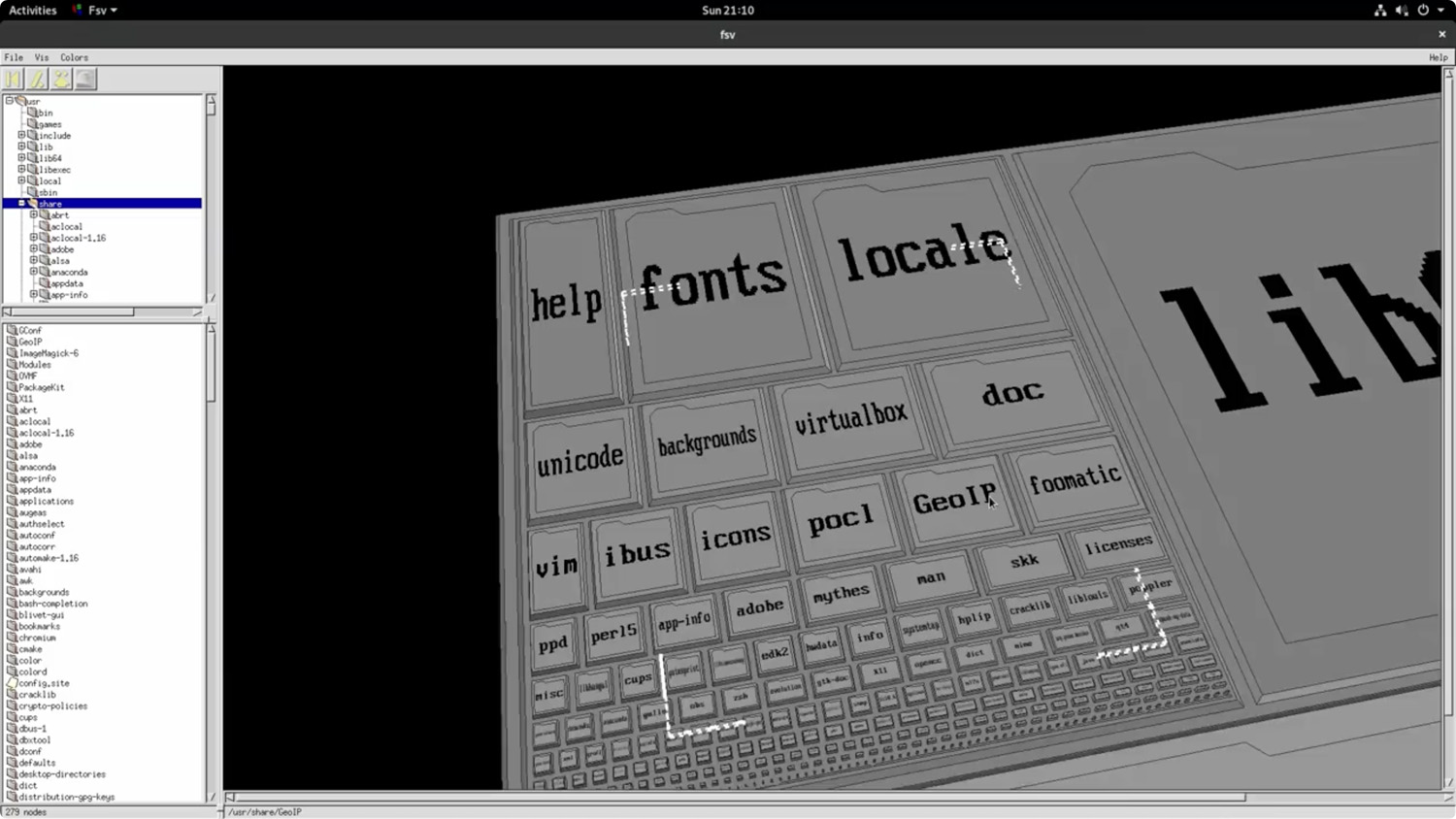Click the X11 folder icon in file list
This screenshot has width=1456, height=819.
(13, 399)
